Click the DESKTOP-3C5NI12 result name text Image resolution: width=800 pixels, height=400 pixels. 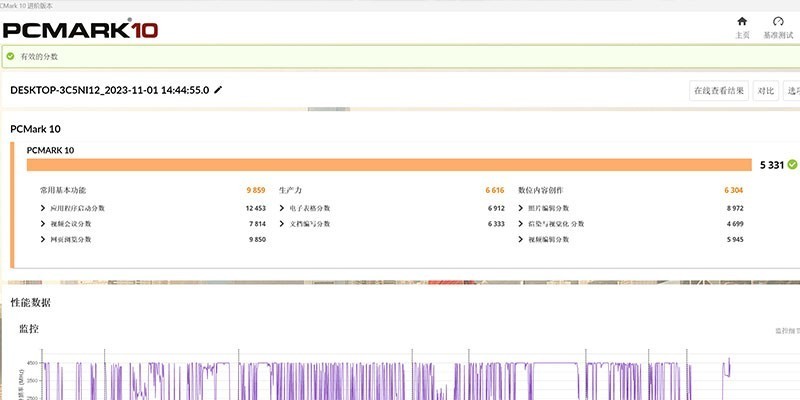(109, 90)
